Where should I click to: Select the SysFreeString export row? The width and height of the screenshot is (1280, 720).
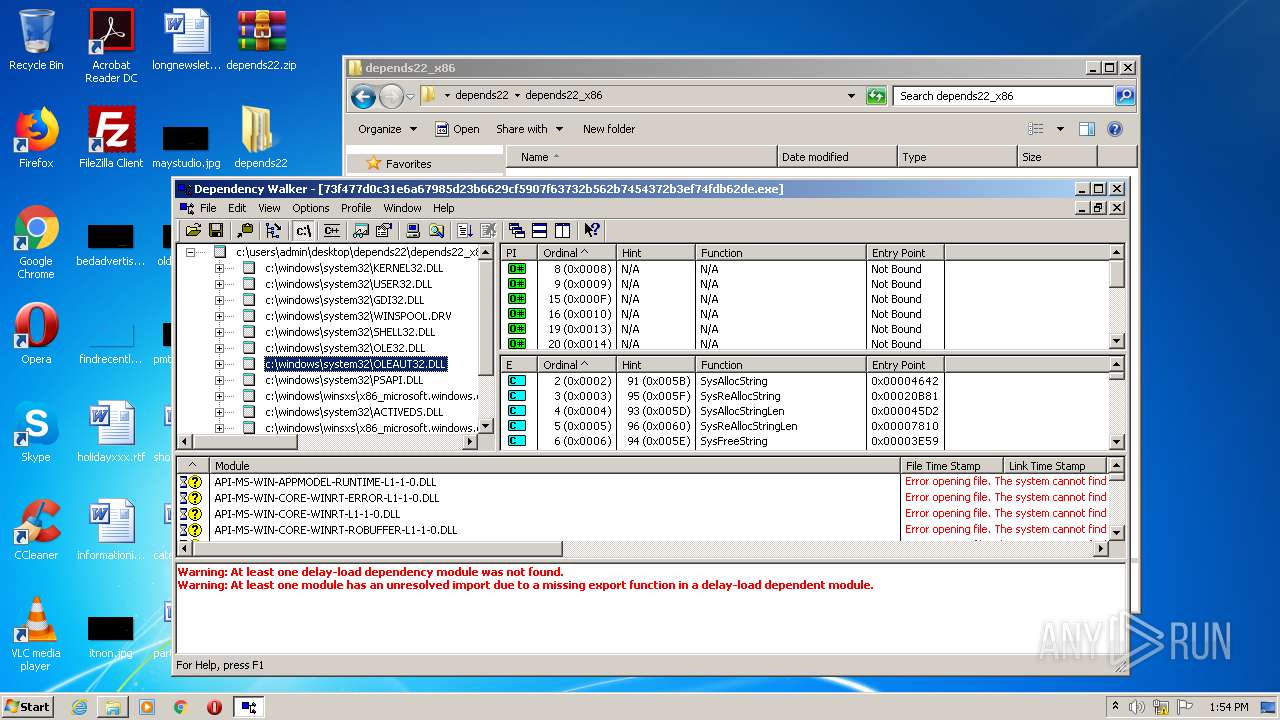pyautogui.click(x=805, y=441)
